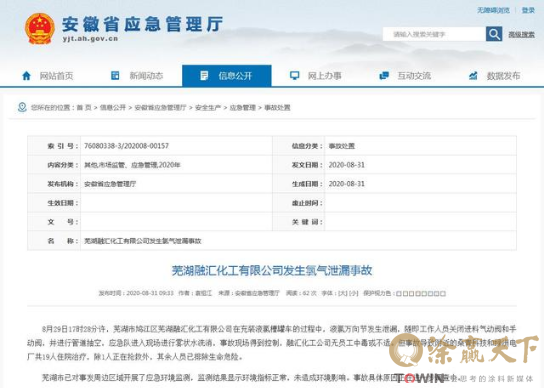Set font size to 大
Viewport: 544px width, 388px height.
tap(343, 293)
